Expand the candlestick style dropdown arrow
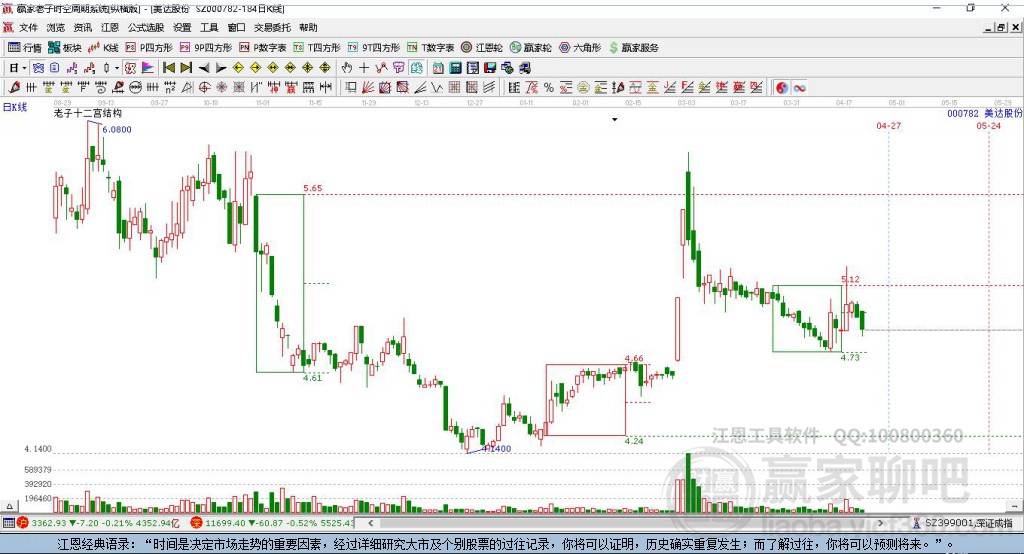 point(117,68)
